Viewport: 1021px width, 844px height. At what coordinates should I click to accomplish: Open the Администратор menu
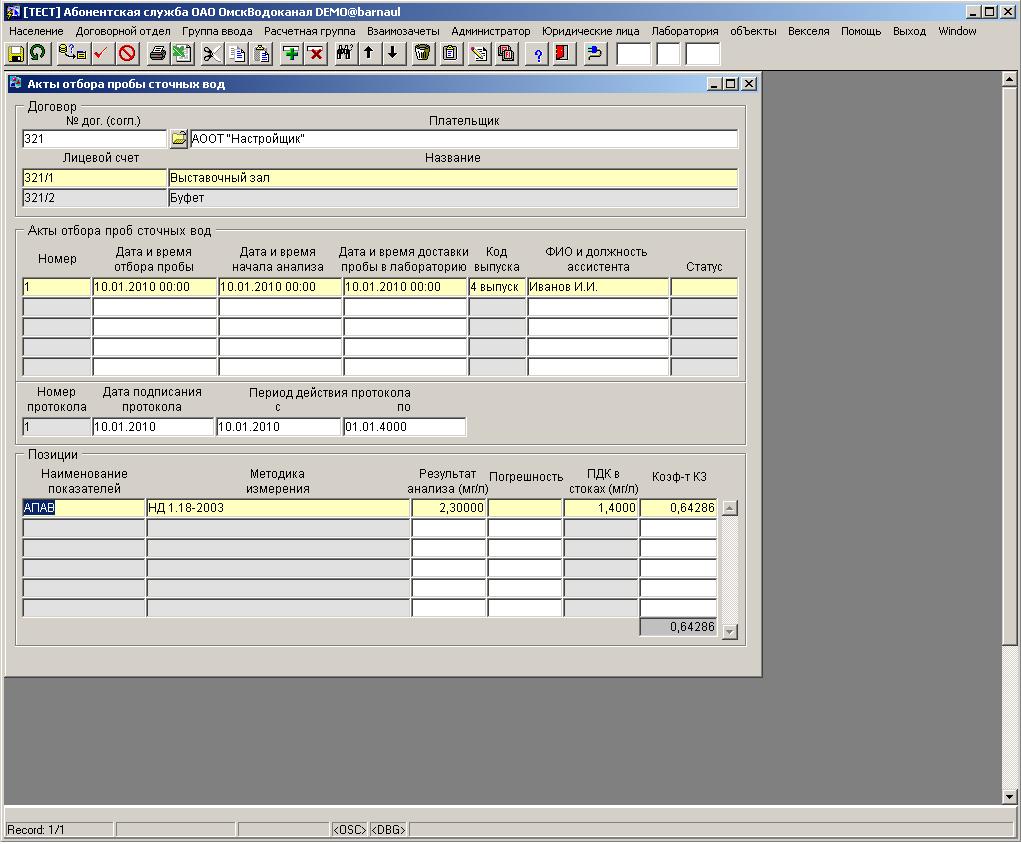(x=490, y=31)
